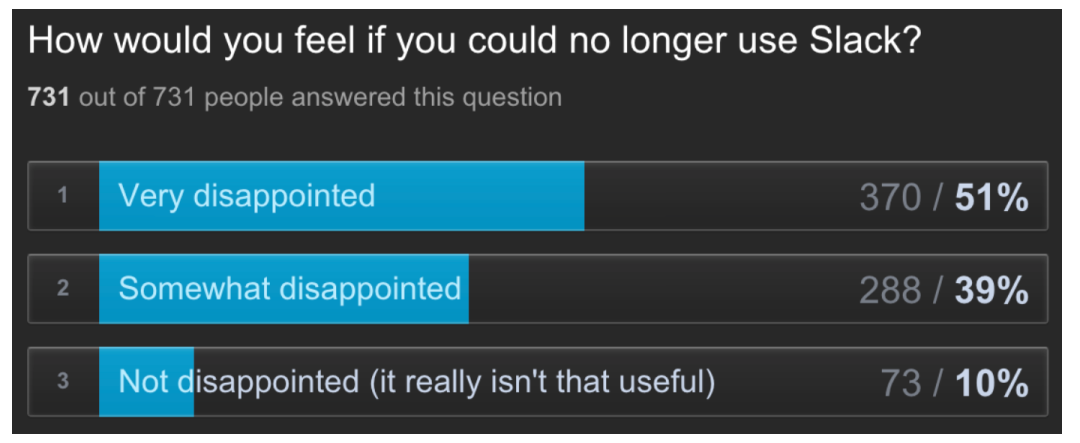Click the 73 / 10% result value
Image resolution: width=1080 pixels, height=443 pixels.
pyautogui.click(x=955, y=384)
